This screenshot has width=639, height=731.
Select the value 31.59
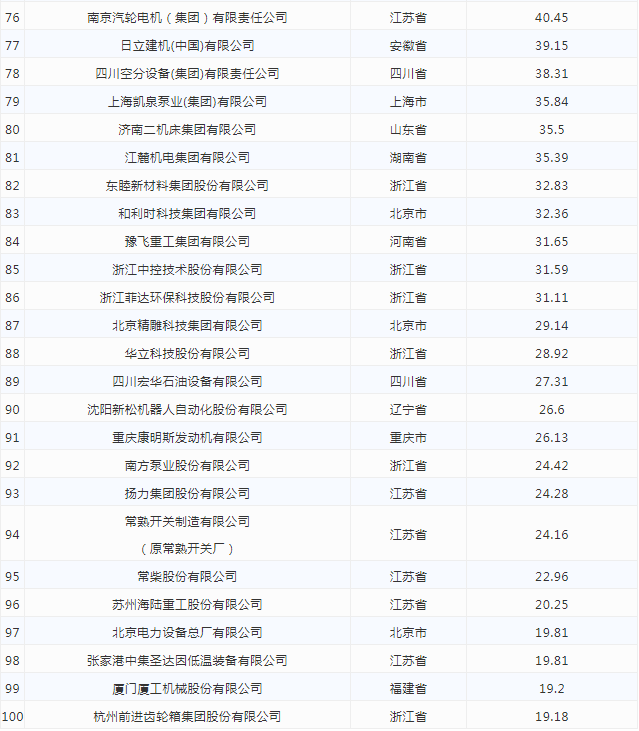pyautogui.click(x=551, y=269)
